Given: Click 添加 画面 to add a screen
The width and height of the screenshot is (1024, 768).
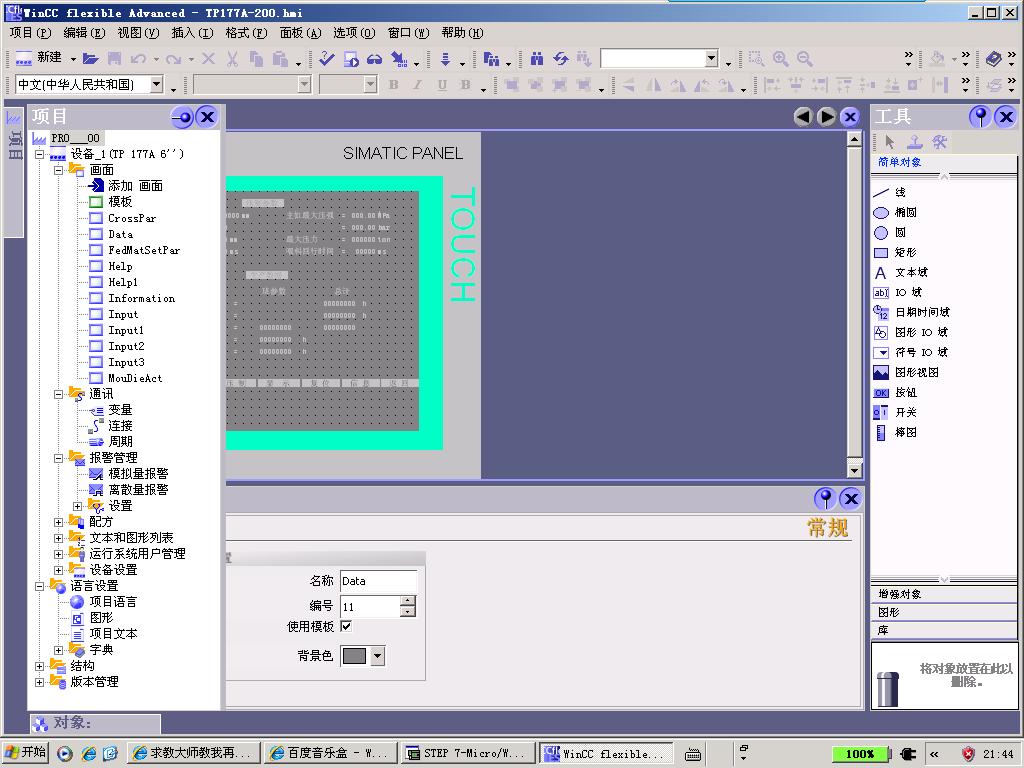Looking at the screenshot, I should point(135,186).
